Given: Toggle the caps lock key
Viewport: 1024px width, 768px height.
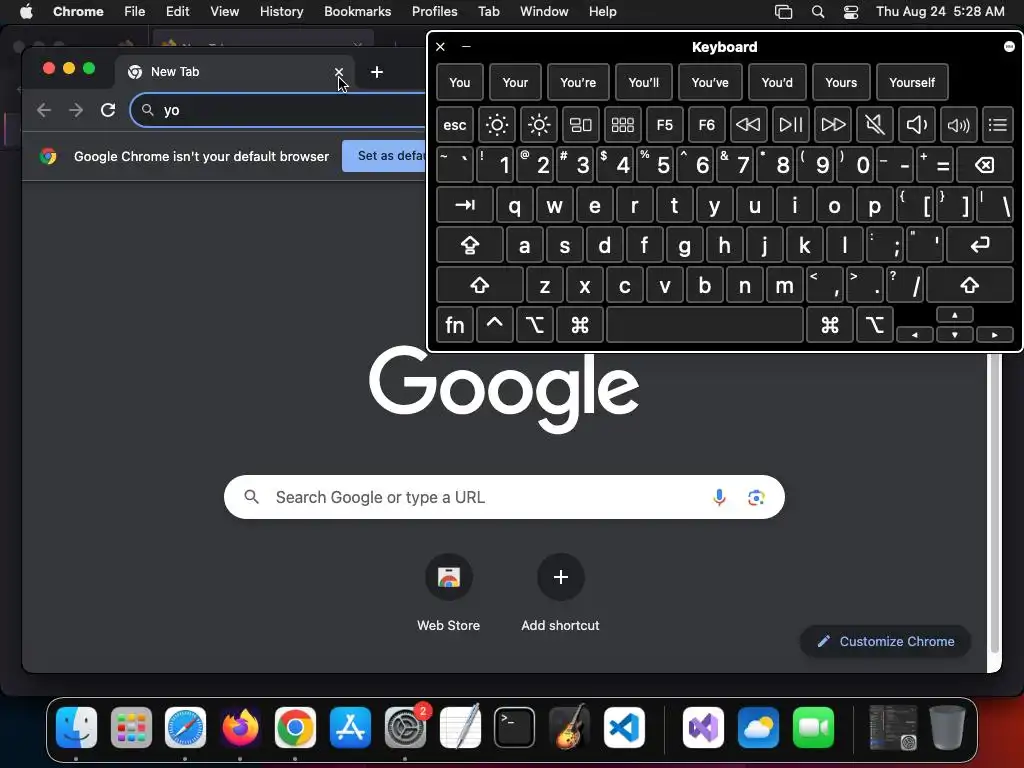Looking at the screenshot, I should click(x=470, y=245).
